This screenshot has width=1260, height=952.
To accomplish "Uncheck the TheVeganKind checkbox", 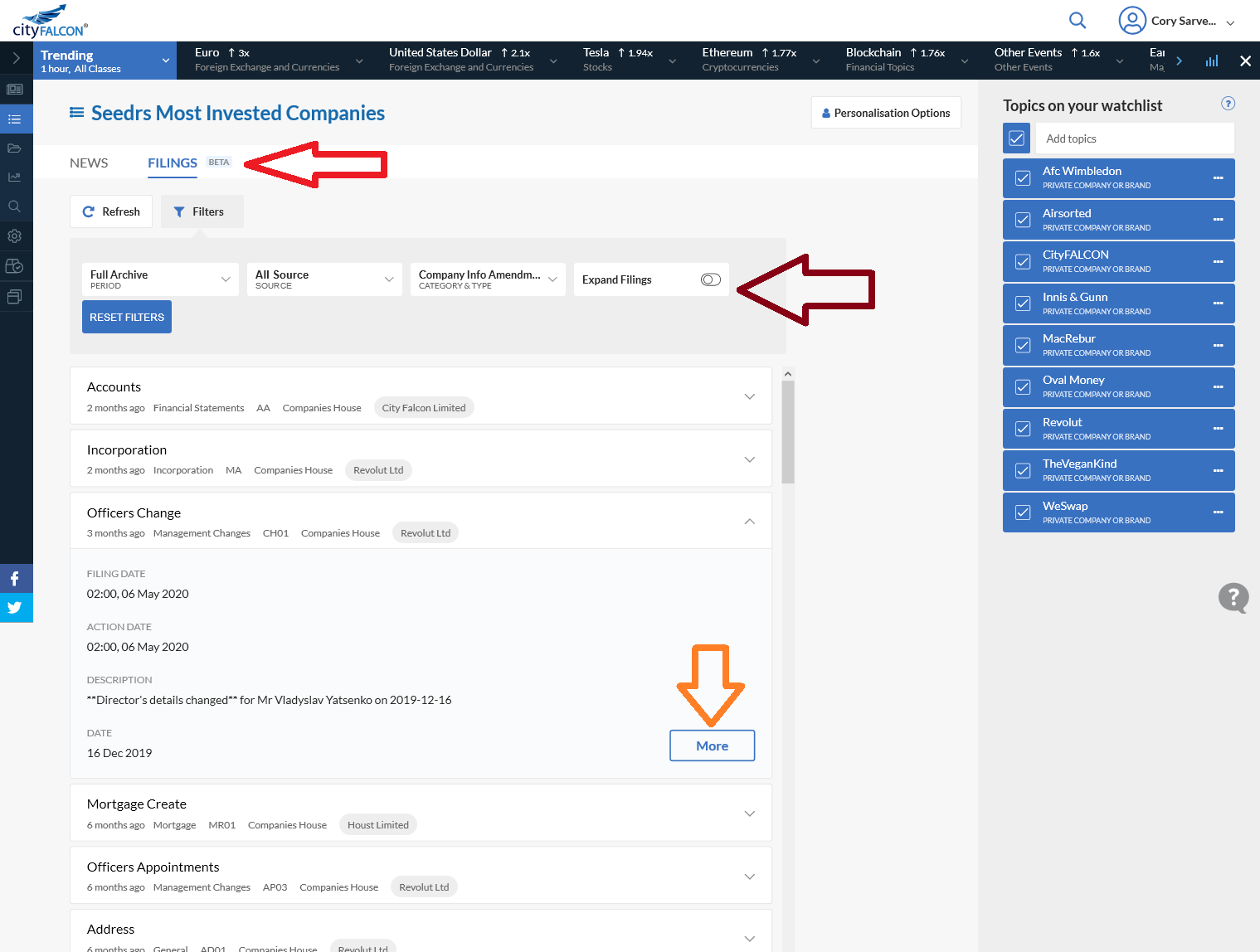I will click(x=1023, y=470).
